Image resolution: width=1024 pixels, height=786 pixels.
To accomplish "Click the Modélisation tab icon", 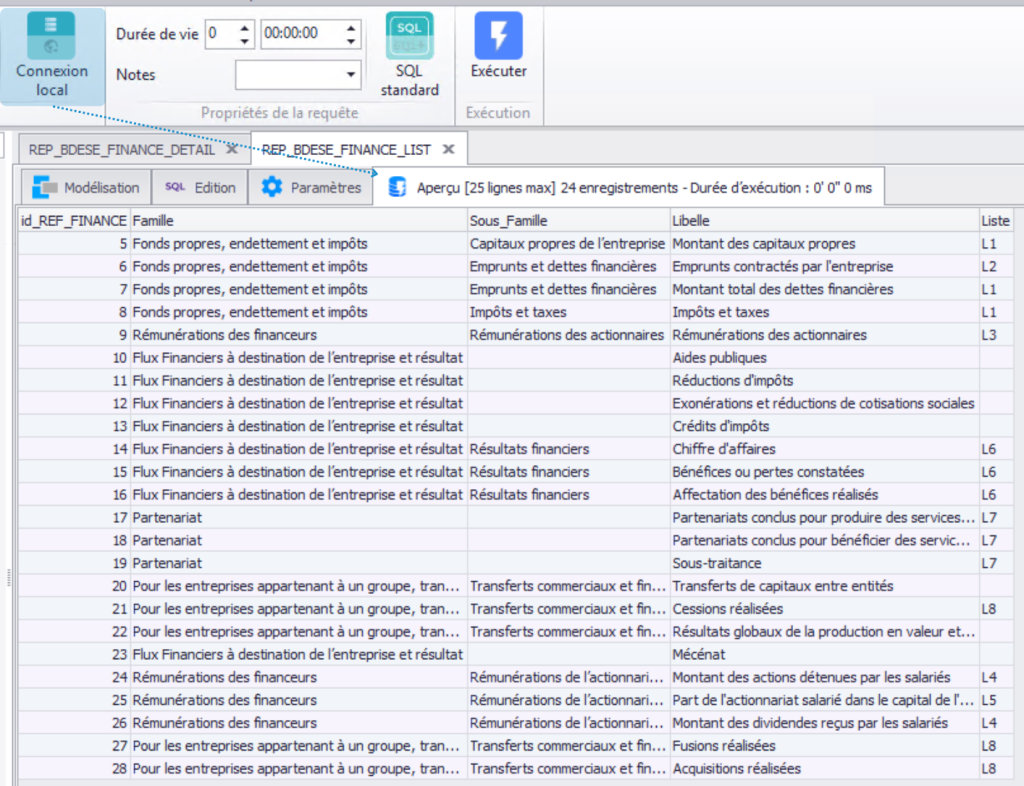I will click(45, 187).
